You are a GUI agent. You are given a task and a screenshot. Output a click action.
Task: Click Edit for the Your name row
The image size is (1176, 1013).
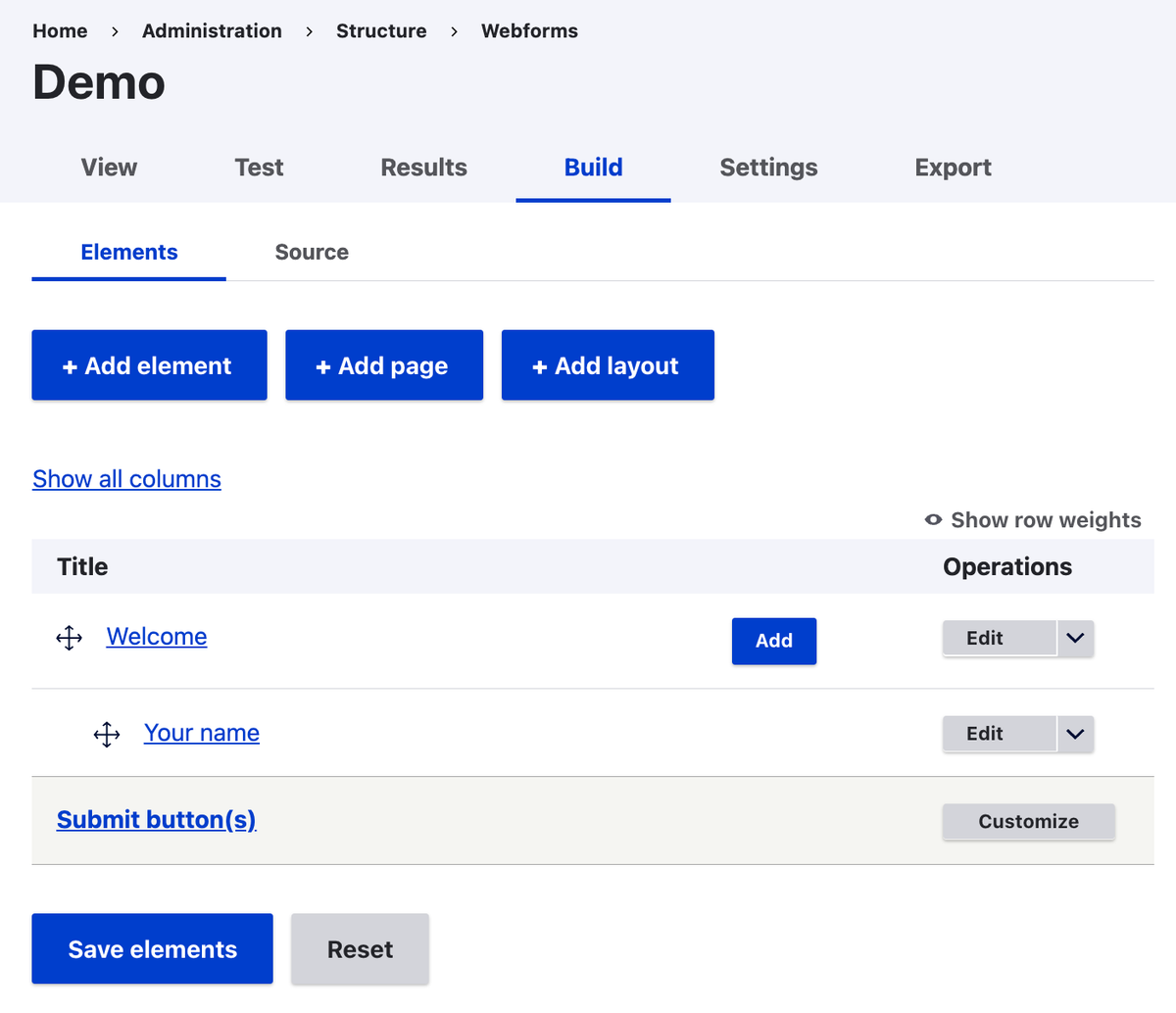coord(1000,734)
